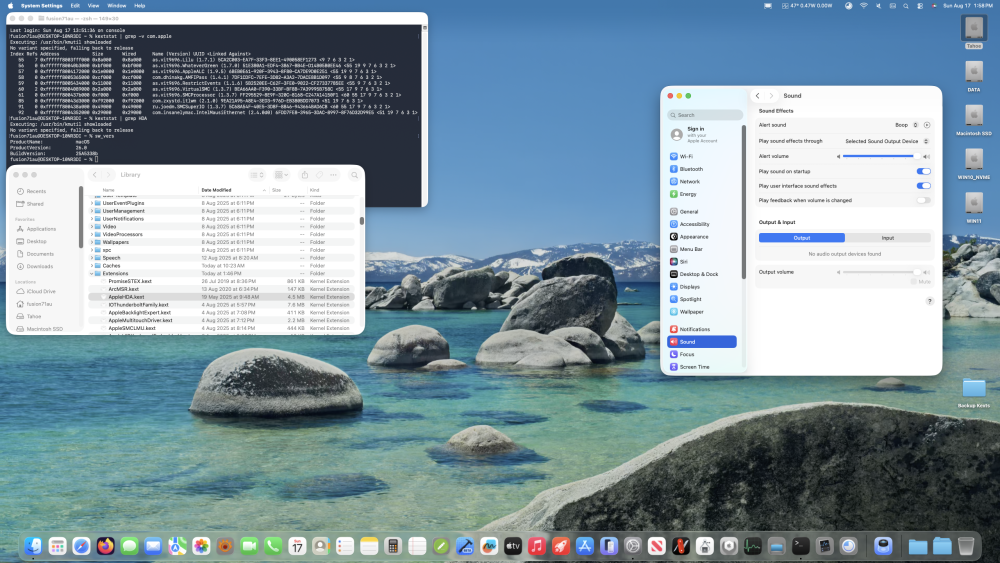Expand the Speech folder

point(92,258)
